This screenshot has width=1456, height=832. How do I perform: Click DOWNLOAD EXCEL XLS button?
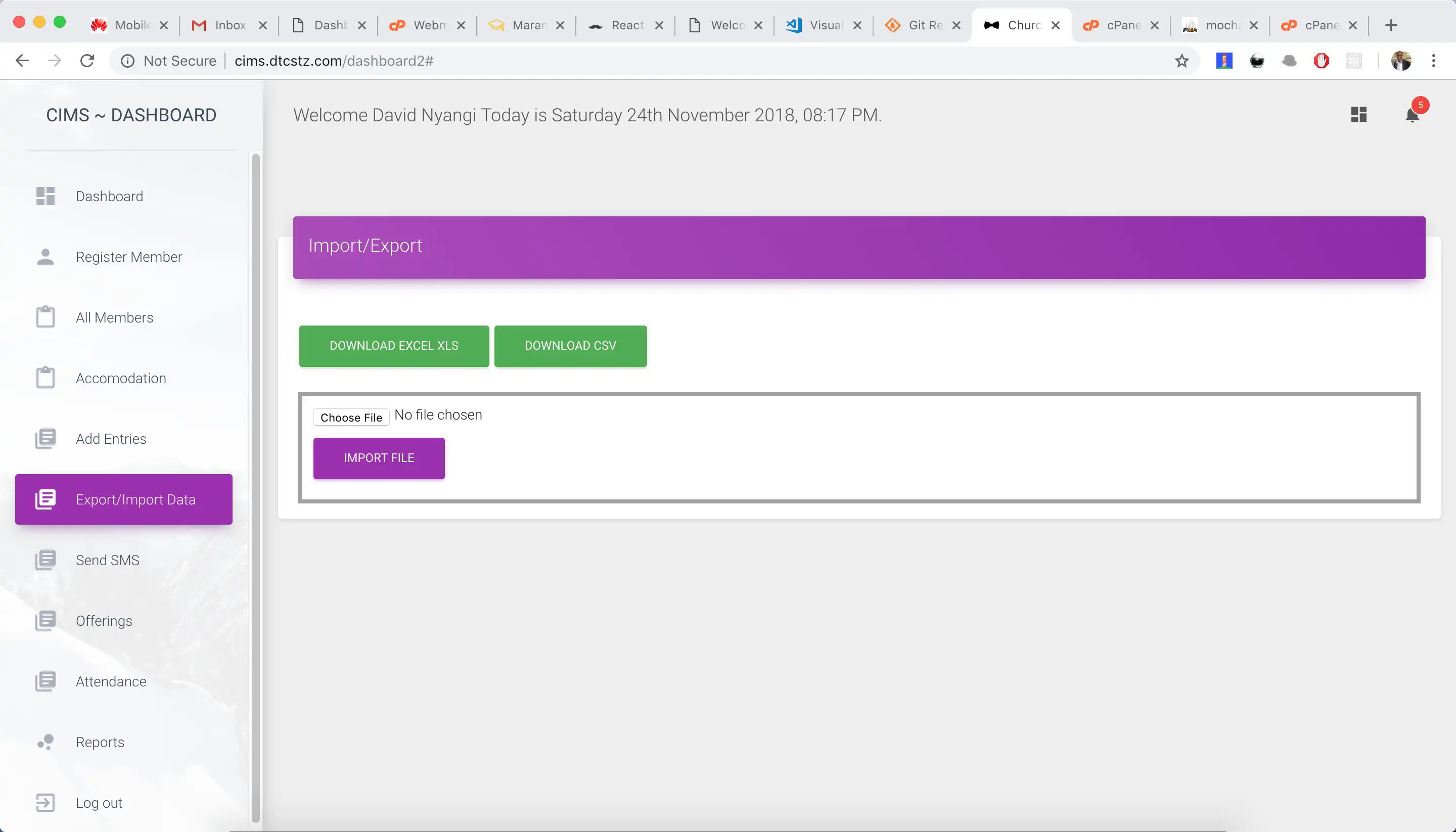pos(394,346)
